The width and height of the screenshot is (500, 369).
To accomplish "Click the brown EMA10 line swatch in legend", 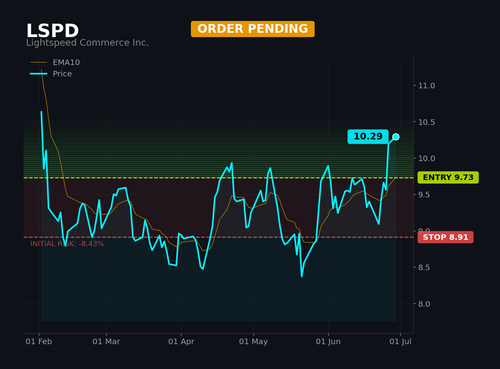I will [38, 62].
